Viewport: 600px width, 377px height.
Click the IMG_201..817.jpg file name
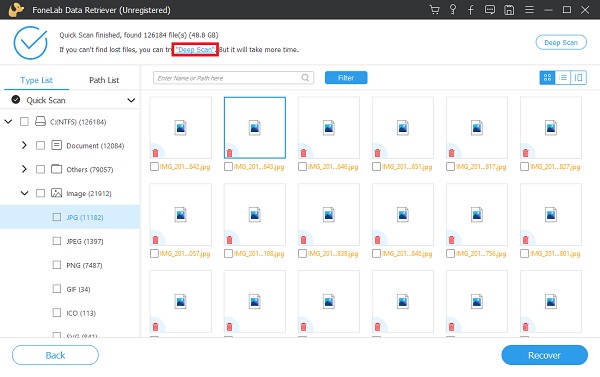click(481, 167)
